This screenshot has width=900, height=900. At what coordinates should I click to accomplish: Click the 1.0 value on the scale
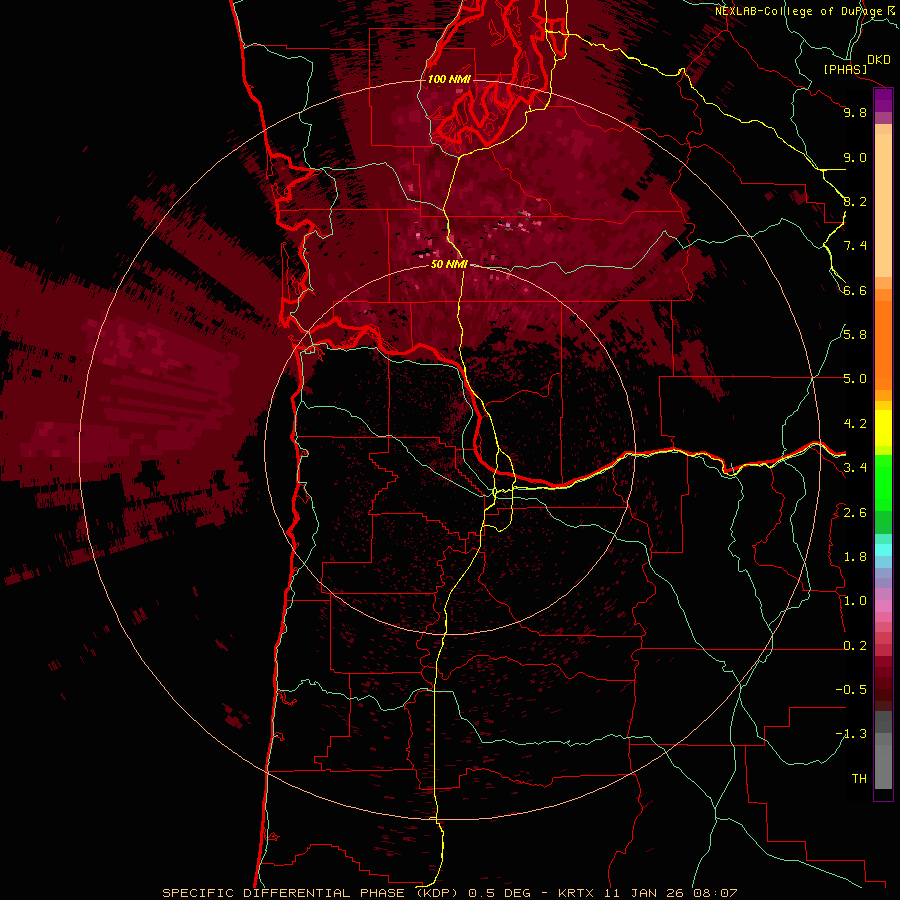pos(855,601)
